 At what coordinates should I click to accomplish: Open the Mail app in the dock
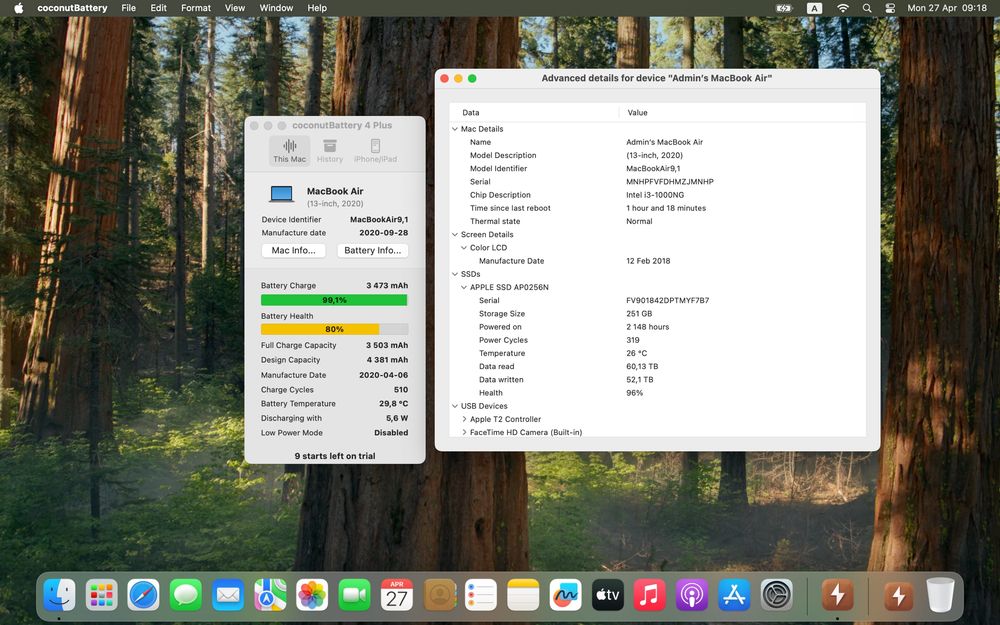coord(228,595)
